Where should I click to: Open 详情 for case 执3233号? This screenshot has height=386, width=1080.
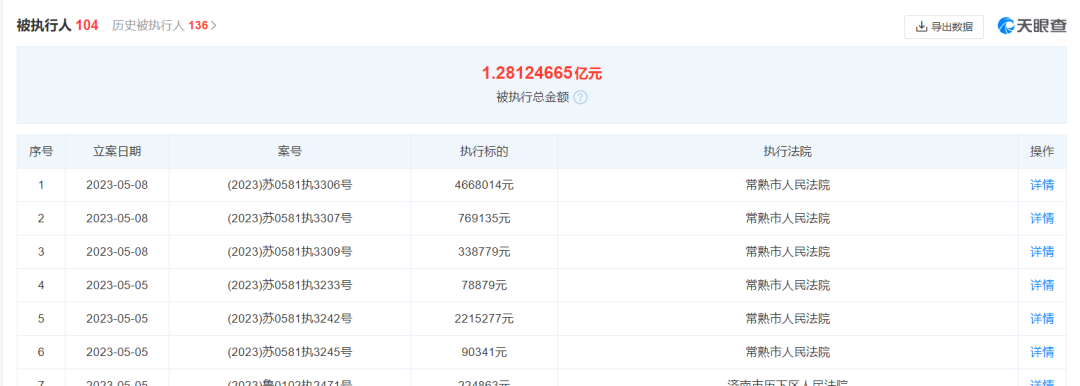(x=1041, y=285)
